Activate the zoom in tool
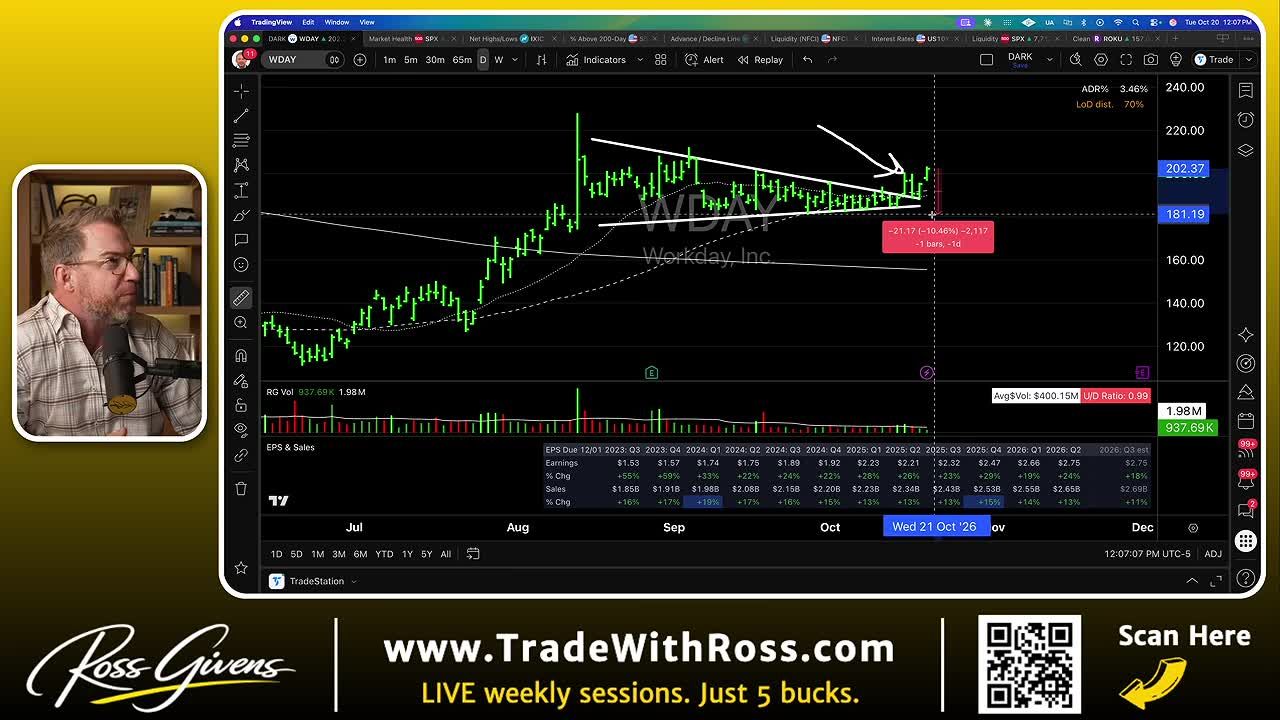The image size is (1280, 720). pyautogui.click(x=241, y=323)
